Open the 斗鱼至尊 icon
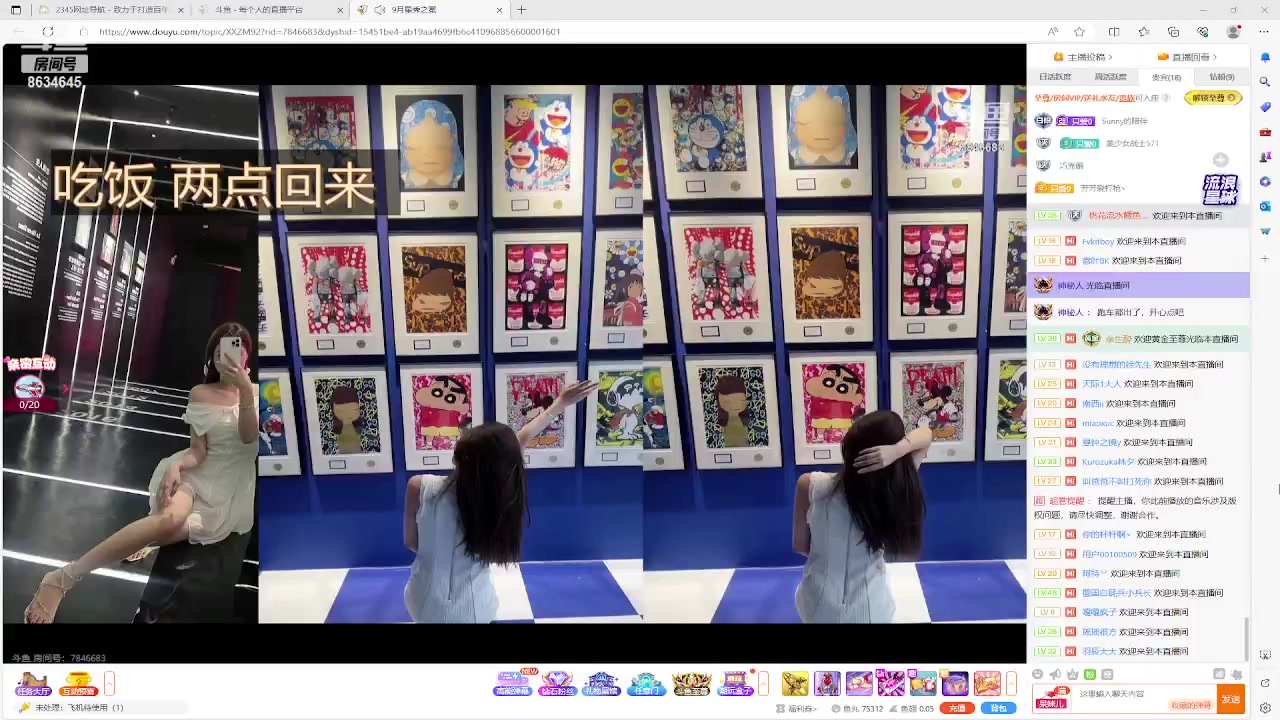Image resolution: width=1280 pixels, height=720 pixels. pyautogui.click(x=691, y=684)
